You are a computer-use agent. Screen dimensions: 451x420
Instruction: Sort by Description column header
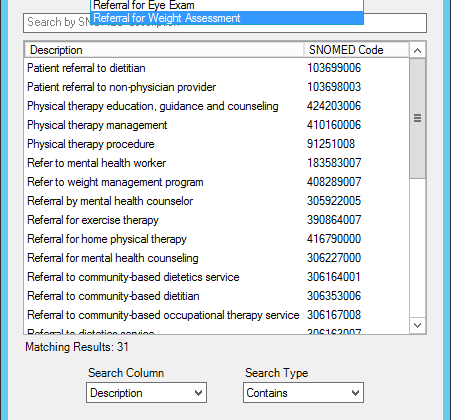pos(164,50)
